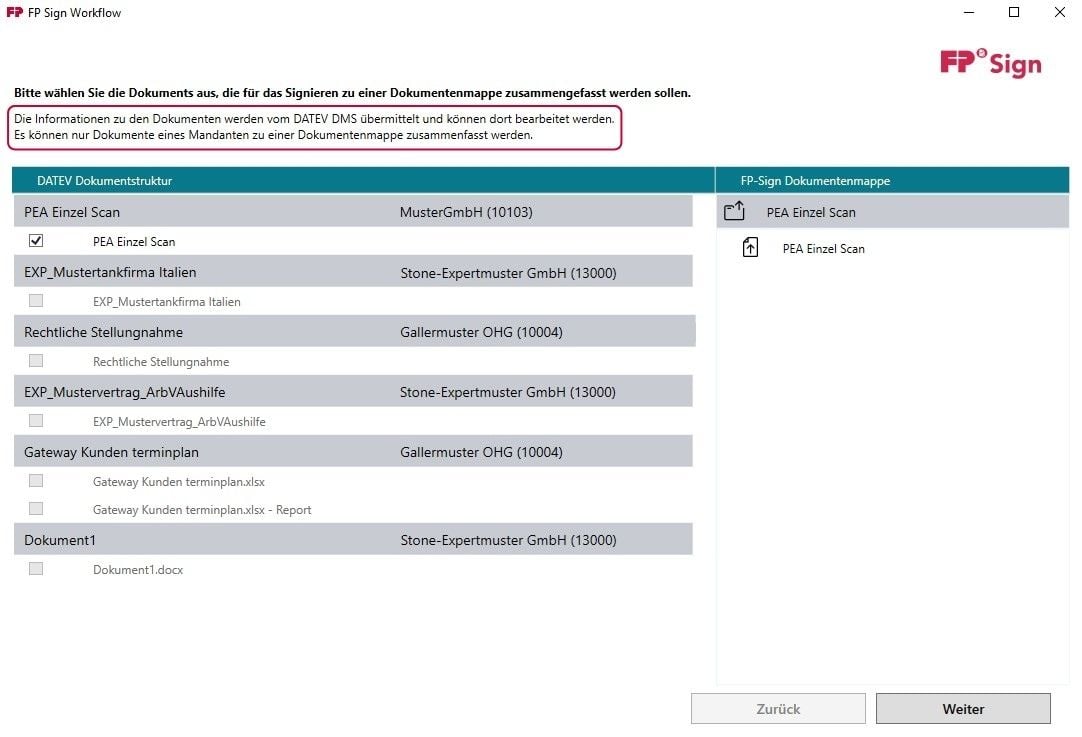This screenshot has height=737, width=1082.
Task: Uncheck the PEA Einzel Scan checkbox
Action: coord(36,240)
